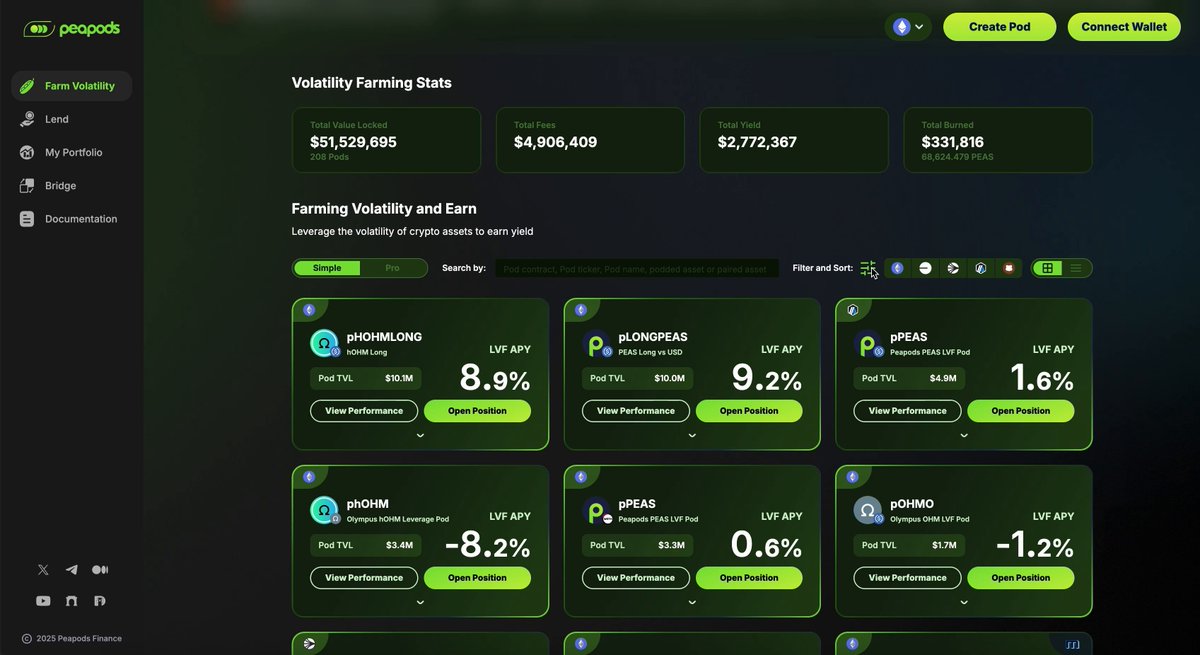
Task: Filter pods by the Base chain icon
Action: point(925,268)
